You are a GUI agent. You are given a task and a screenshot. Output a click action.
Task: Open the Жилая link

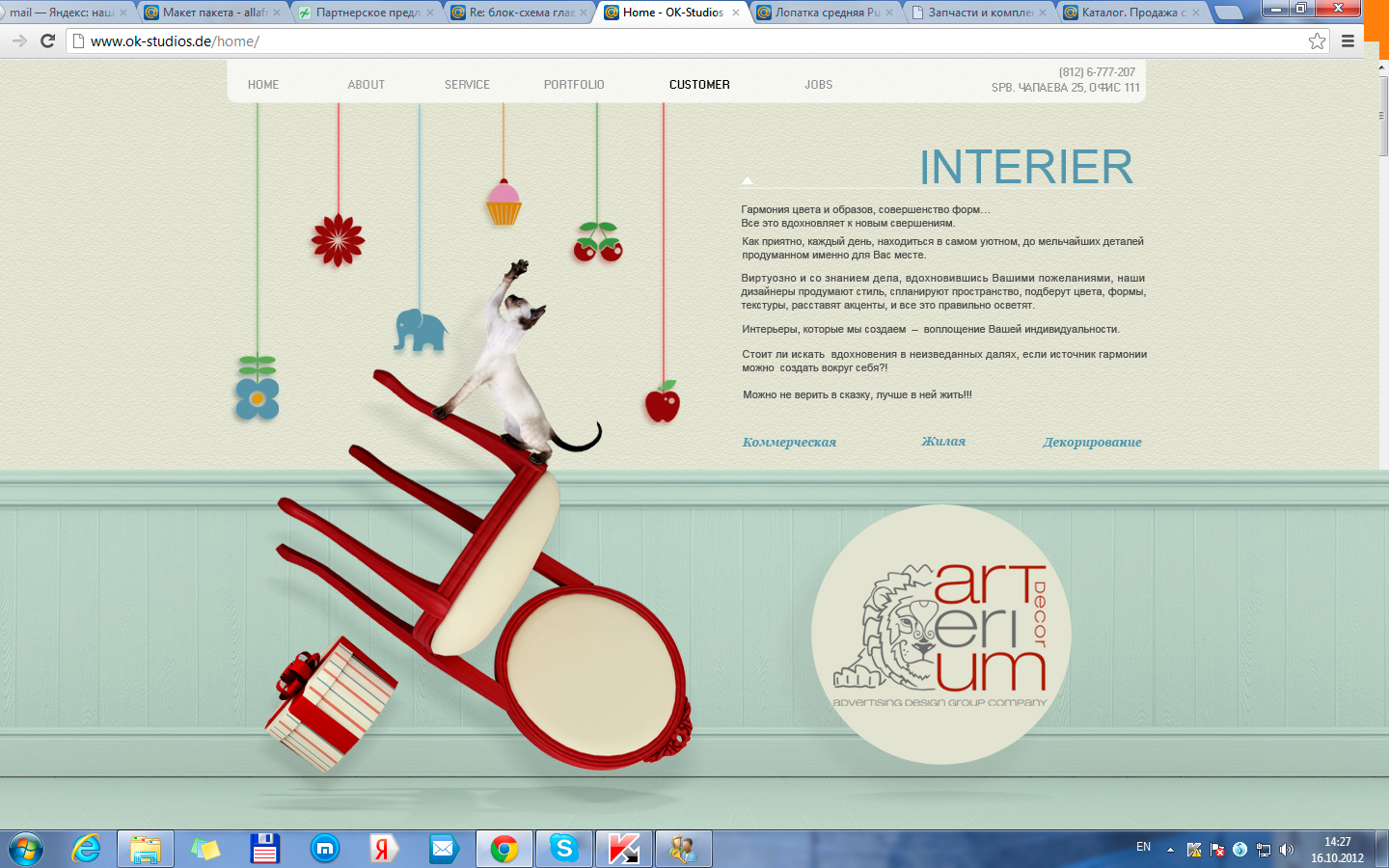(x=943, y=441)
